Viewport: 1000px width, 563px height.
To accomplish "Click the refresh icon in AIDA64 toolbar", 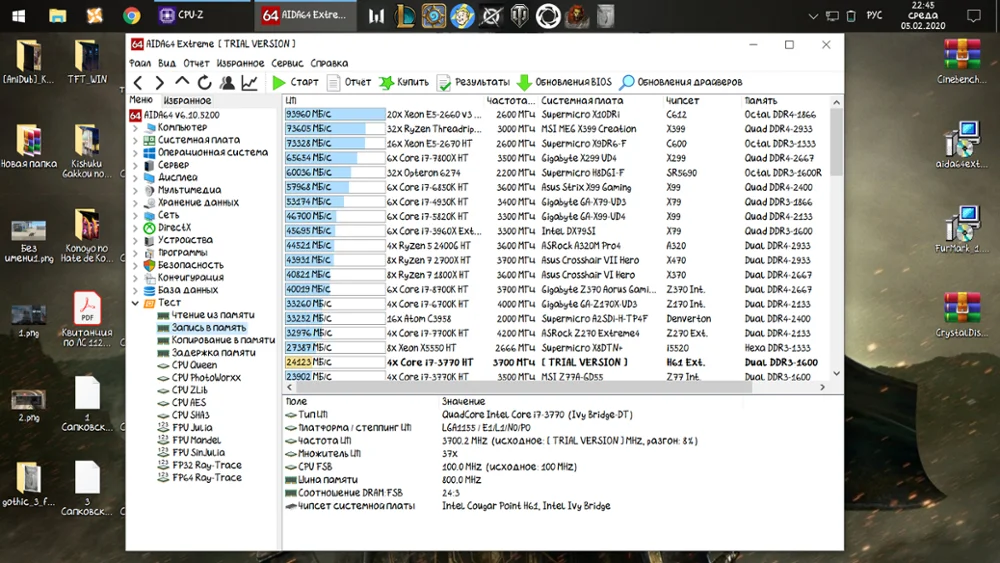I will click(x=204, y=82).
